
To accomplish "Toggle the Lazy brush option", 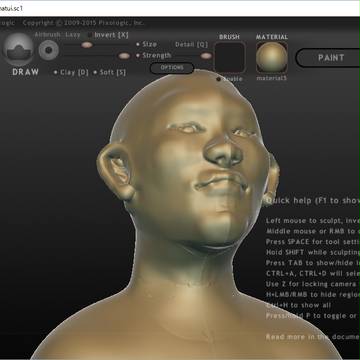I will 73,35.
